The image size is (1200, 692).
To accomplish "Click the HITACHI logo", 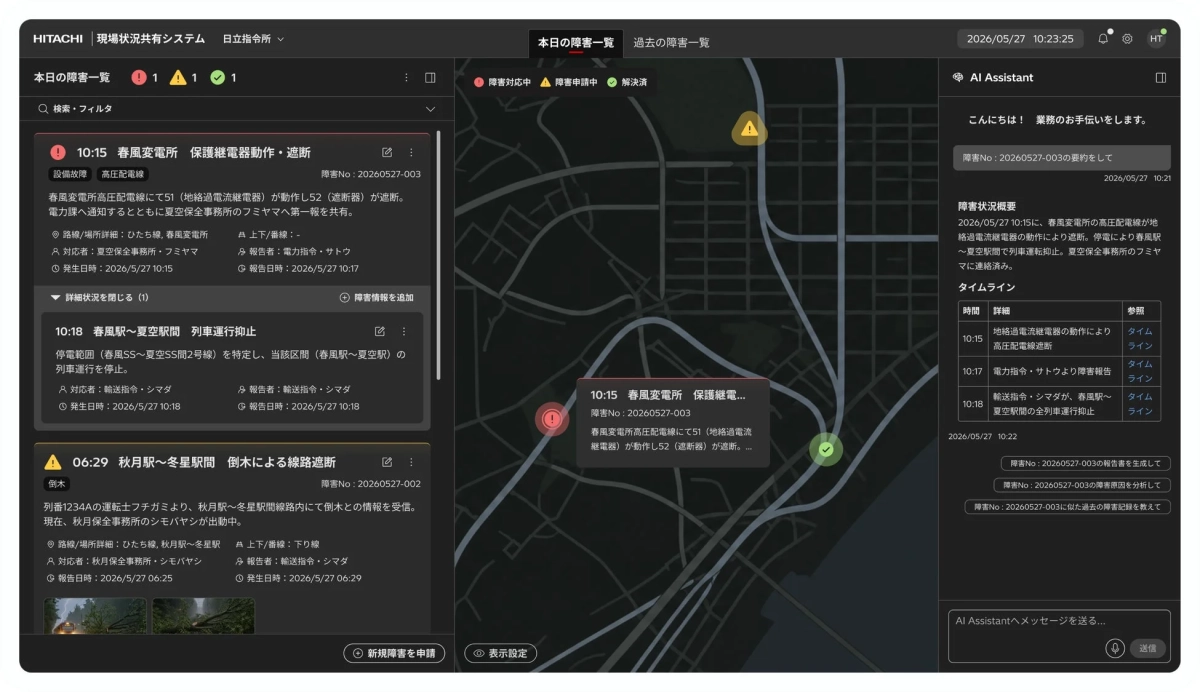I will 59,39.
